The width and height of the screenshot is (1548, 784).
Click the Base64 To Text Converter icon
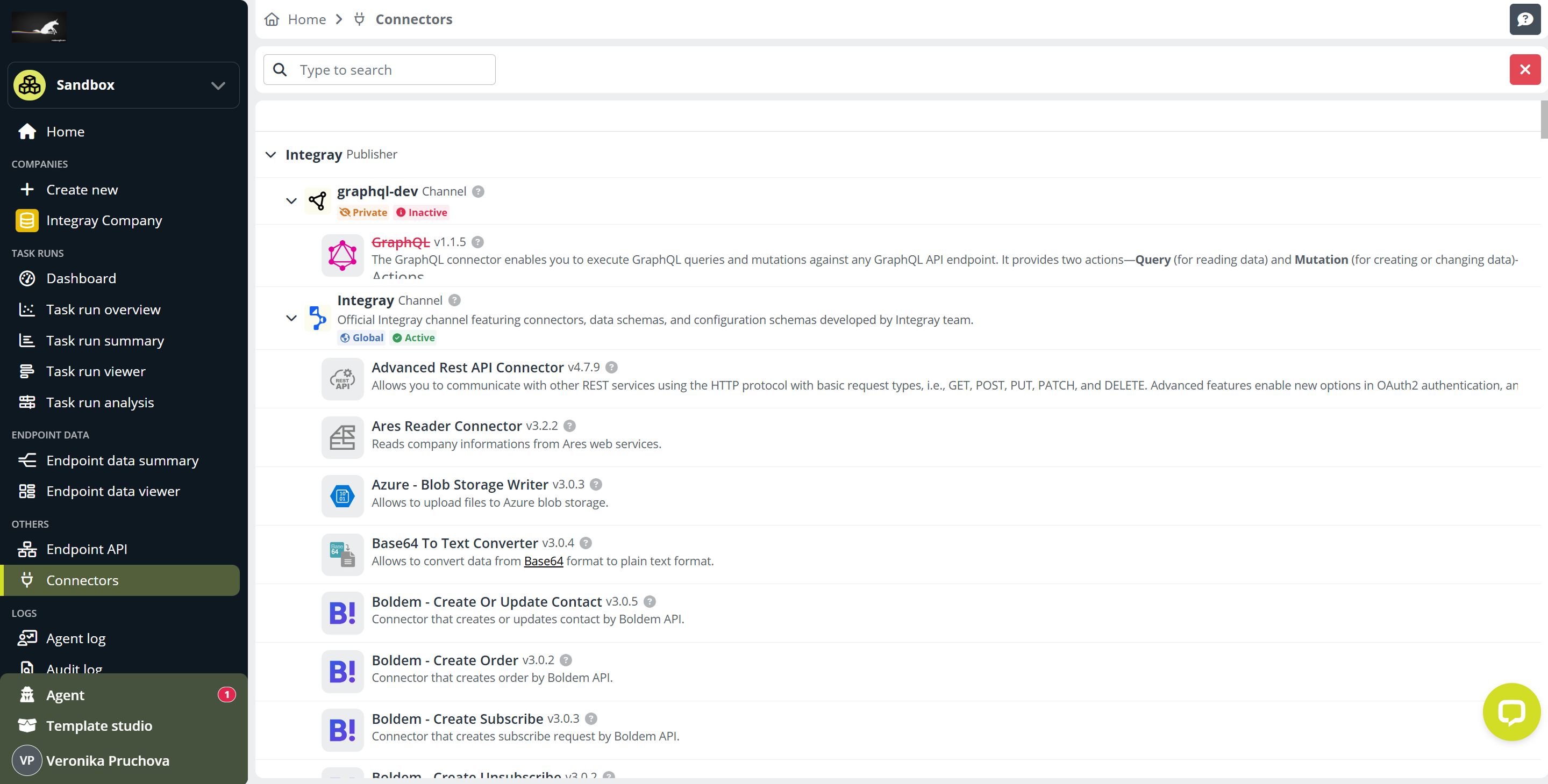342,555
